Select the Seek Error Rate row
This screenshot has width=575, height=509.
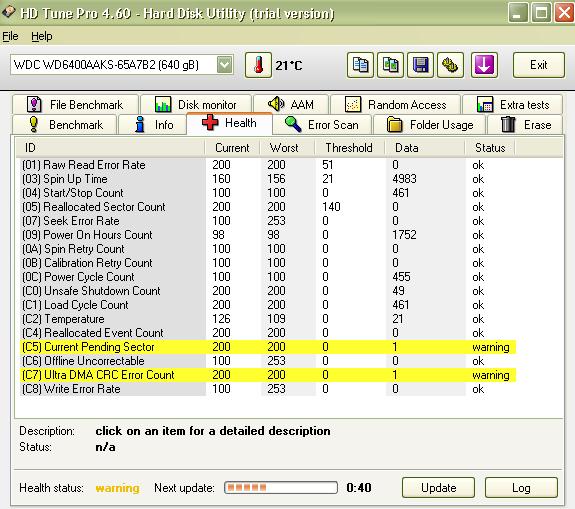268,221
